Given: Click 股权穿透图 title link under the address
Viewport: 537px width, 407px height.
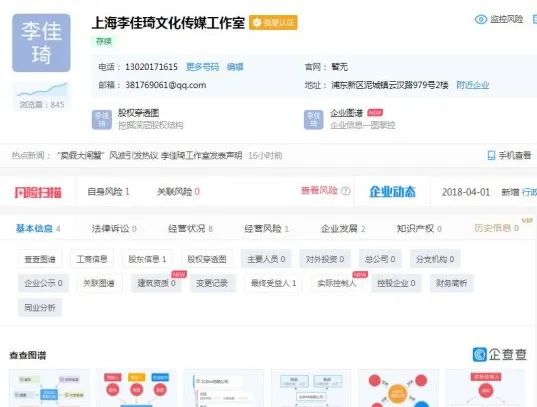Looking at the screenshot, I should [138, 113].
